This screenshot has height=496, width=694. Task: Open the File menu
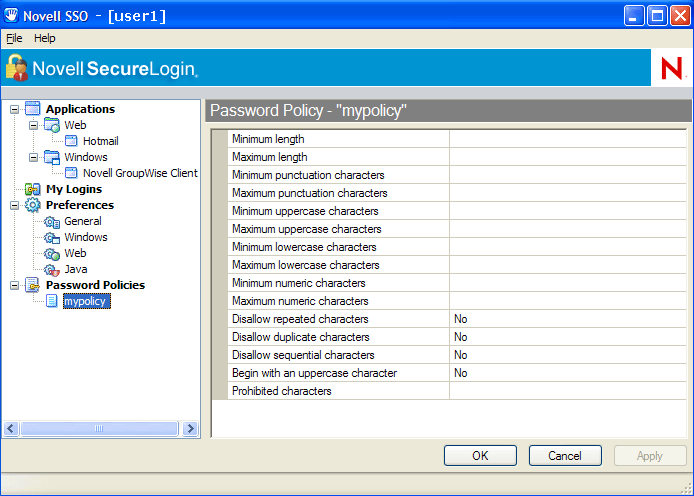(x=14, y=38)
